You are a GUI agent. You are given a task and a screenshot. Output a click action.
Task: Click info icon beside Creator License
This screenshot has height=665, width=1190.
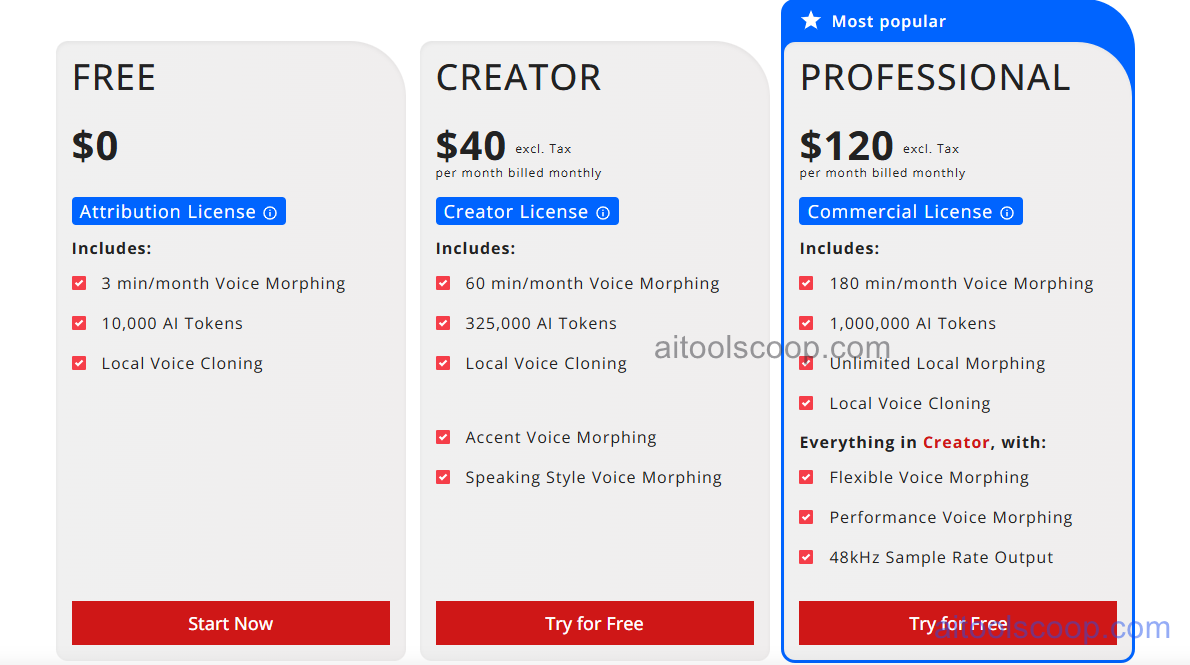click(x=604, y=211)
